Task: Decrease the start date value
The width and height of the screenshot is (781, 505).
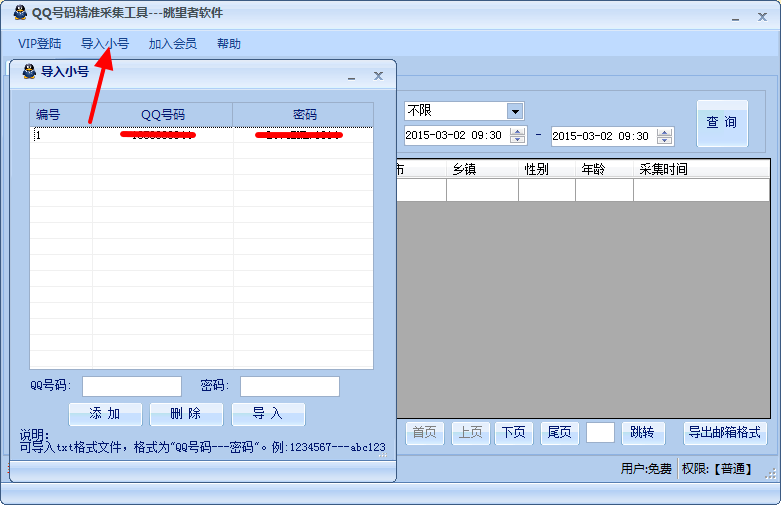Action: click(518, 139)
